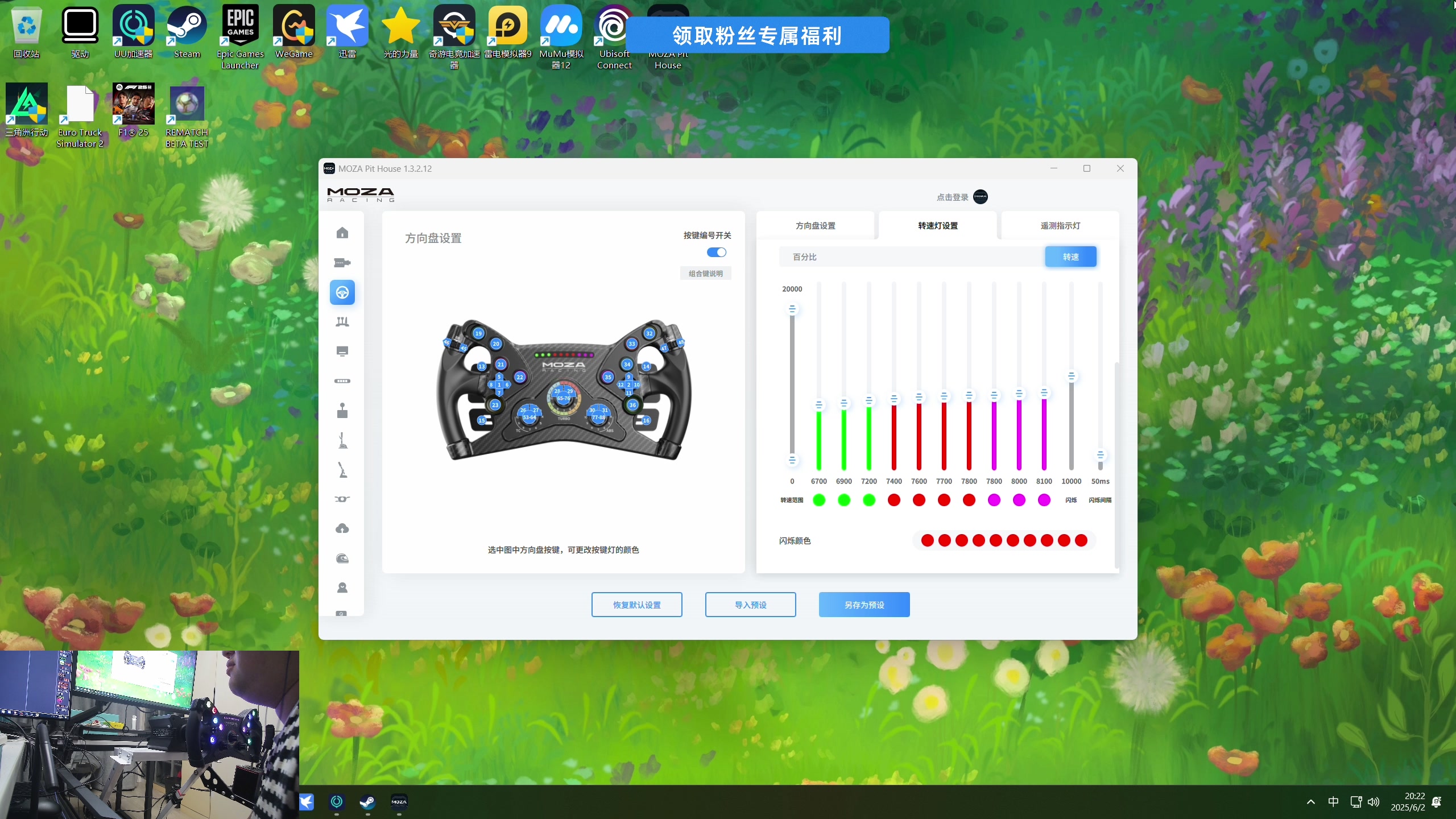Open MuMu模拟器12 desktop shortcut
Viewport: 1456px width, 819px height.
(x=561, y=36)
